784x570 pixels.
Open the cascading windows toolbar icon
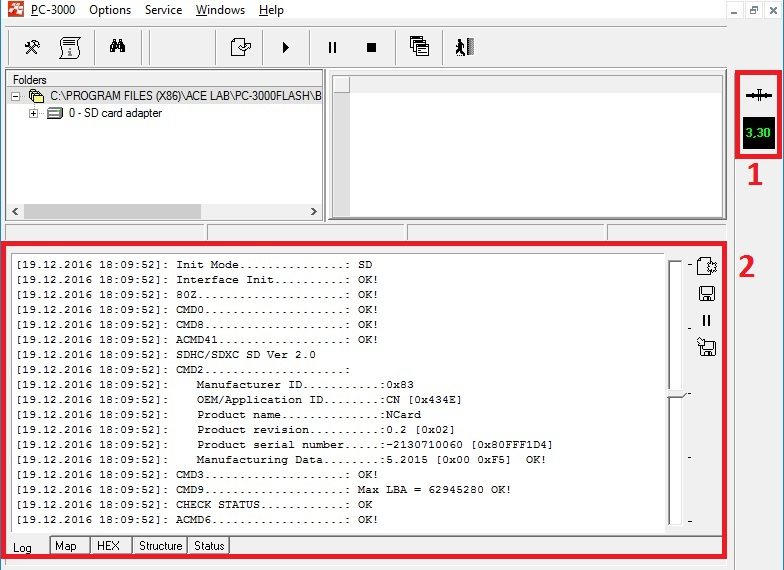pyautogui.click(x=419, y=46)
